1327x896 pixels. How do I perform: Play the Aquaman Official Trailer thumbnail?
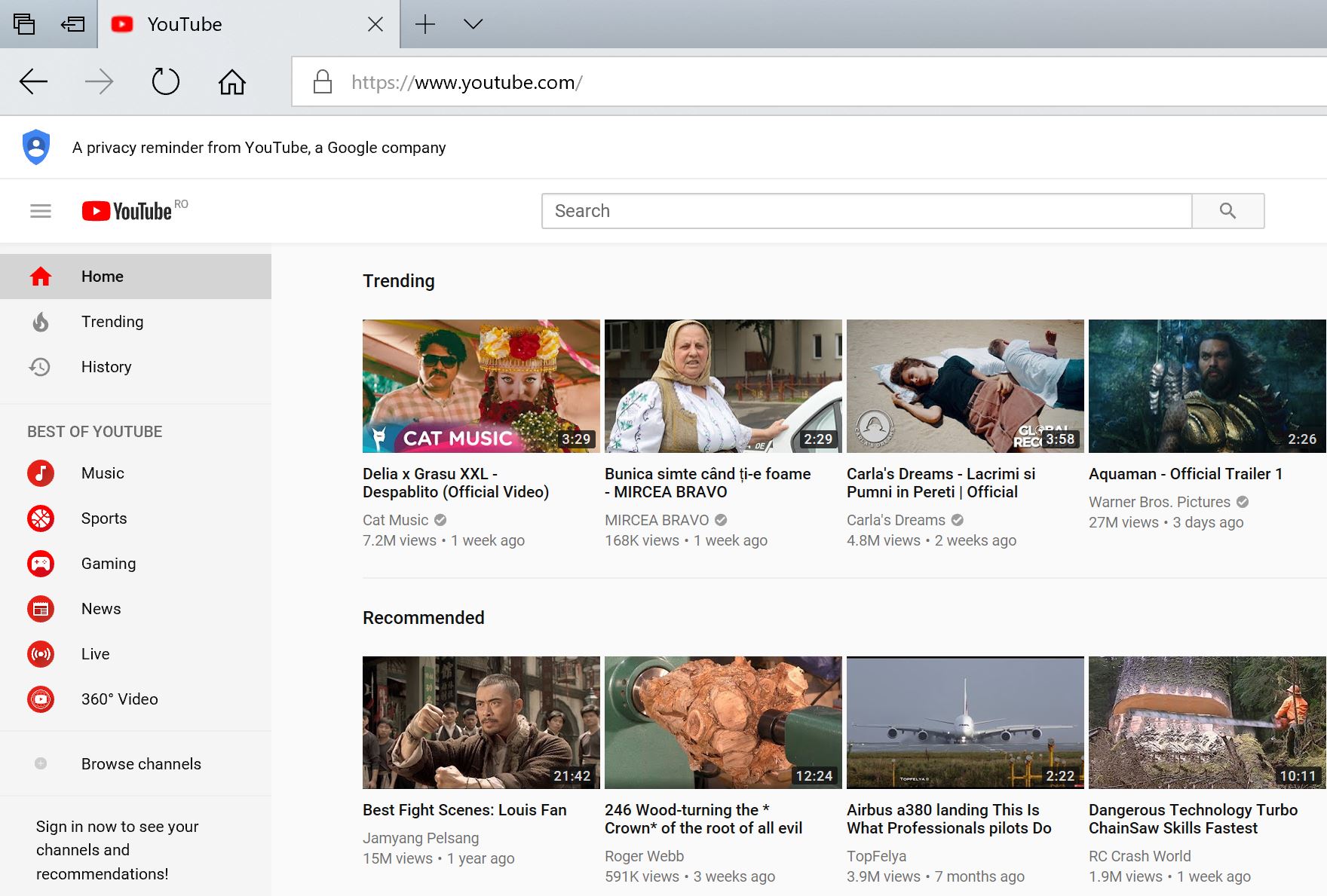click(x=1206, y=386)
